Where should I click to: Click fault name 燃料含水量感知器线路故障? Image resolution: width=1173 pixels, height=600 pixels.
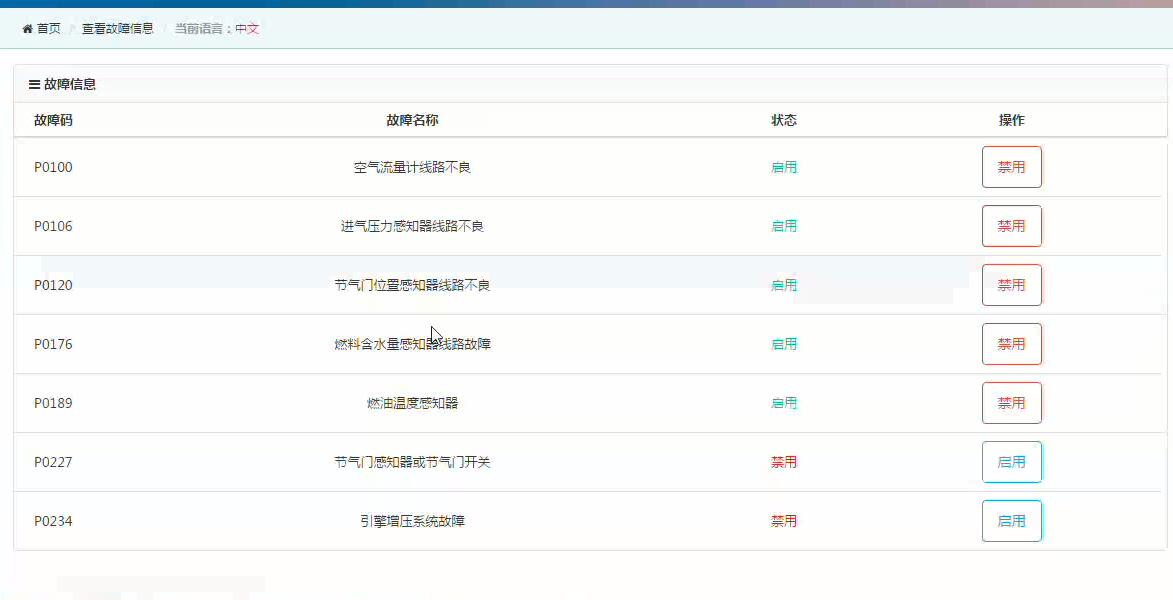point(412,345)
